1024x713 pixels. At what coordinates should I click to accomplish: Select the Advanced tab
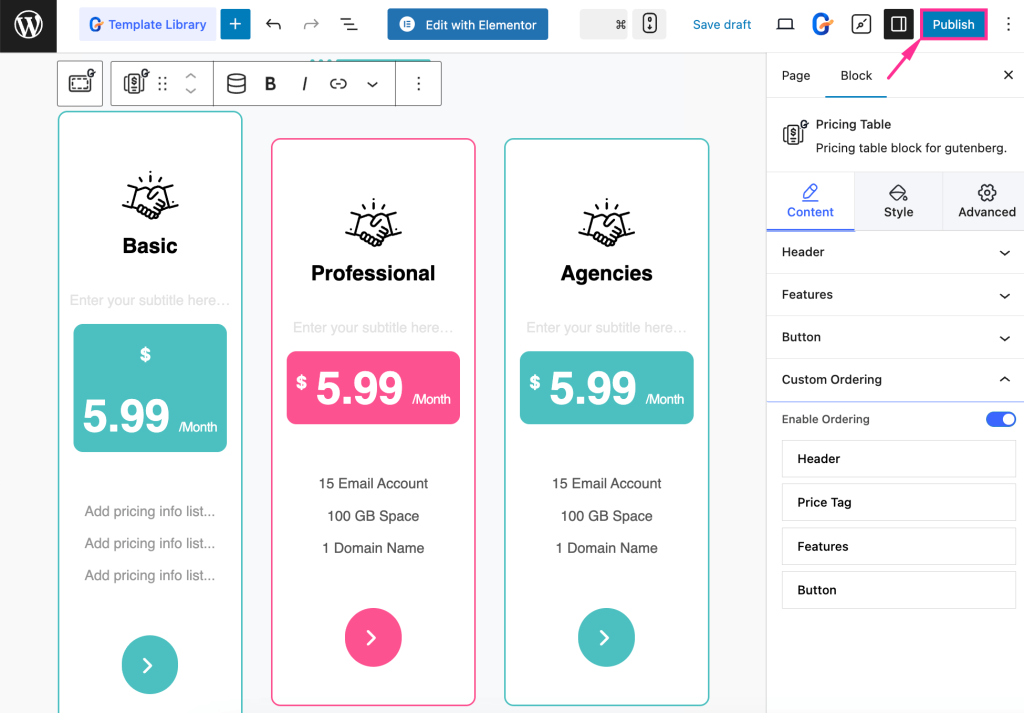(x=986, y=201)
